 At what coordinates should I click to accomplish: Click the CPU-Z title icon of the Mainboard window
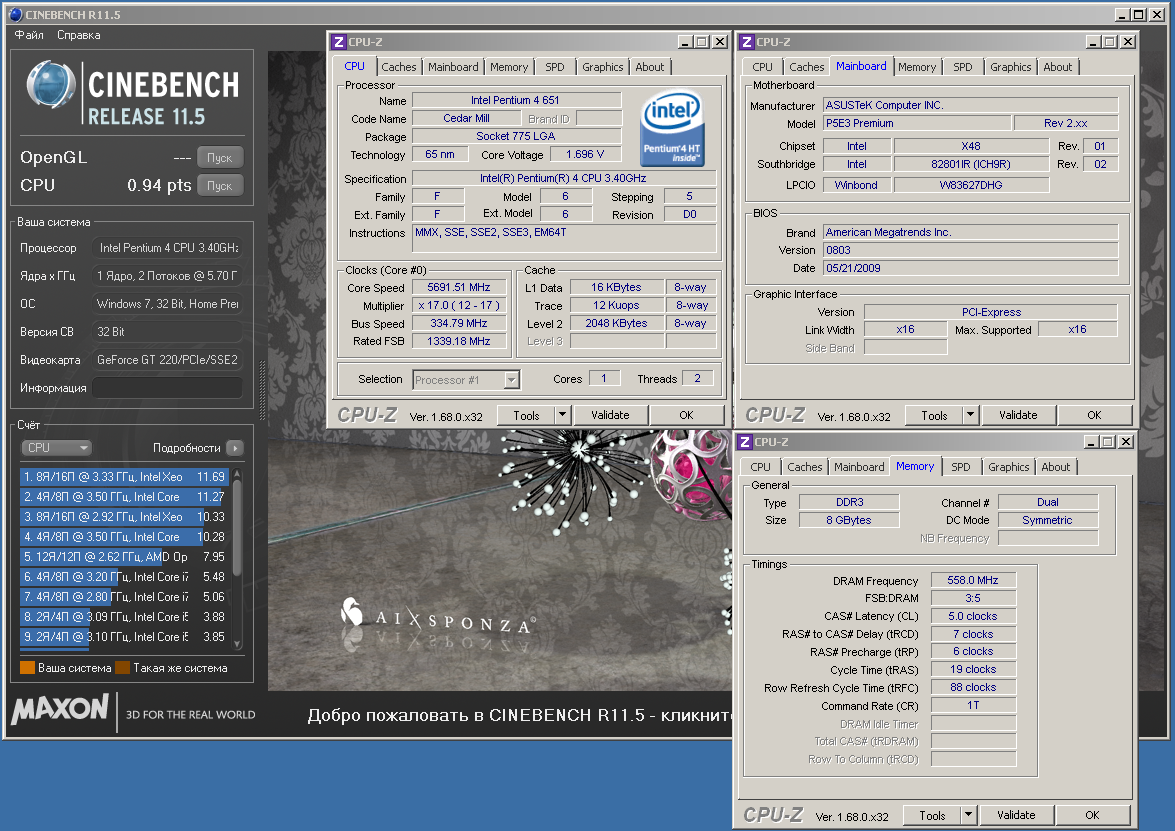746,42
